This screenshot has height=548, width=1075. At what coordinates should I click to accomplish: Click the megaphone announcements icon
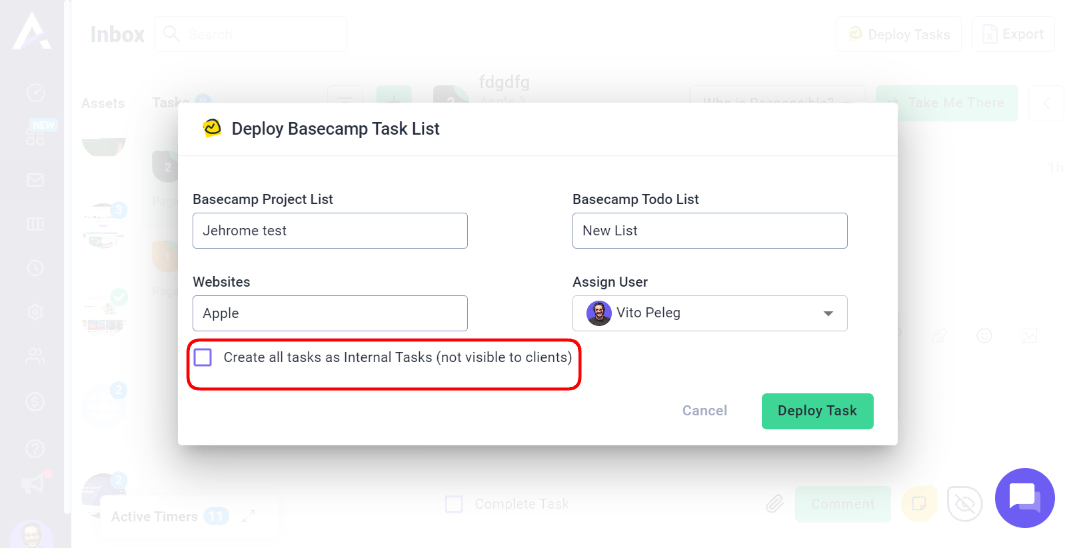(32, 484)
